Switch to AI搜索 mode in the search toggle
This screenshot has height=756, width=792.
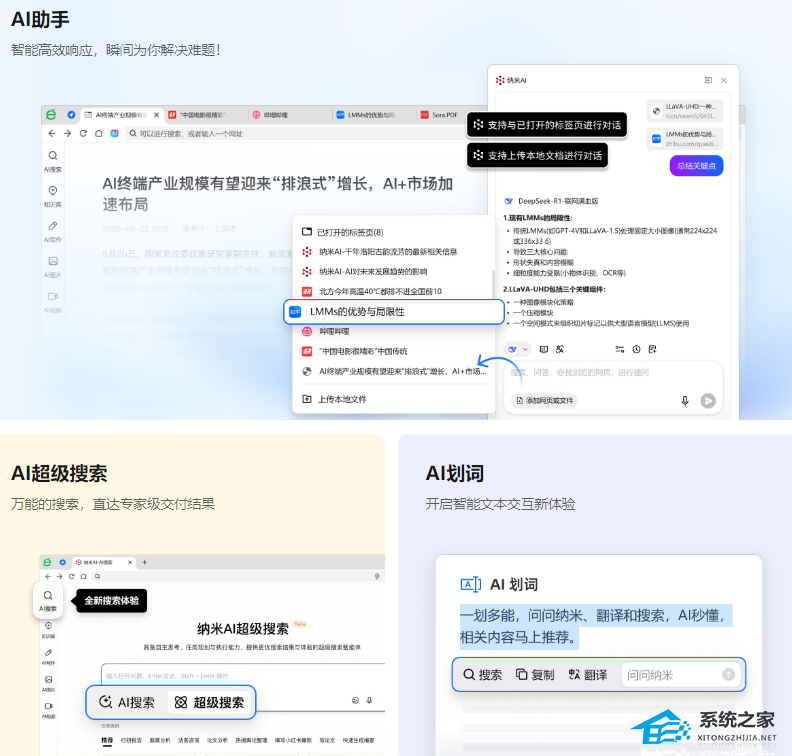coord(127,702)
